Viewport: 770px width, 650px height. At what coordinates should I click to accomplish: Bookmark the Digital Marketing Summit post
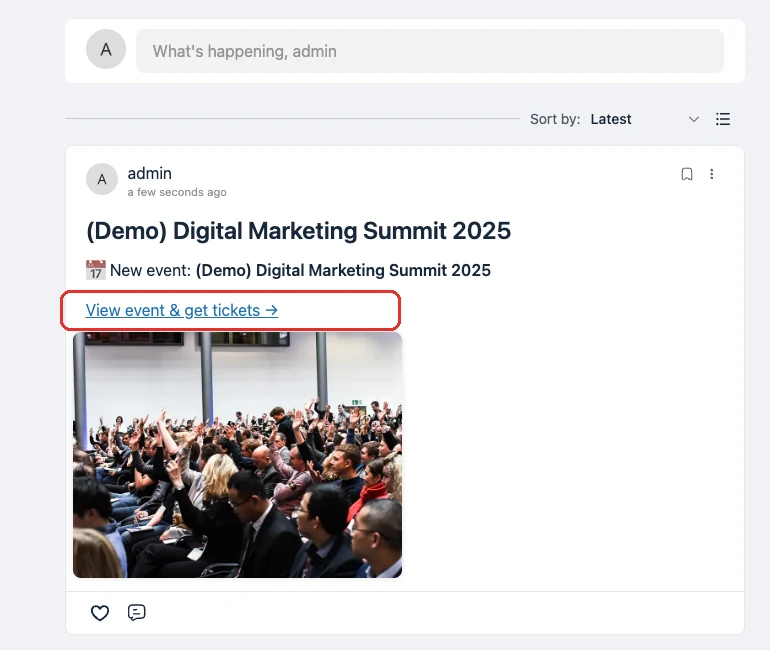[x=687, y=174]
